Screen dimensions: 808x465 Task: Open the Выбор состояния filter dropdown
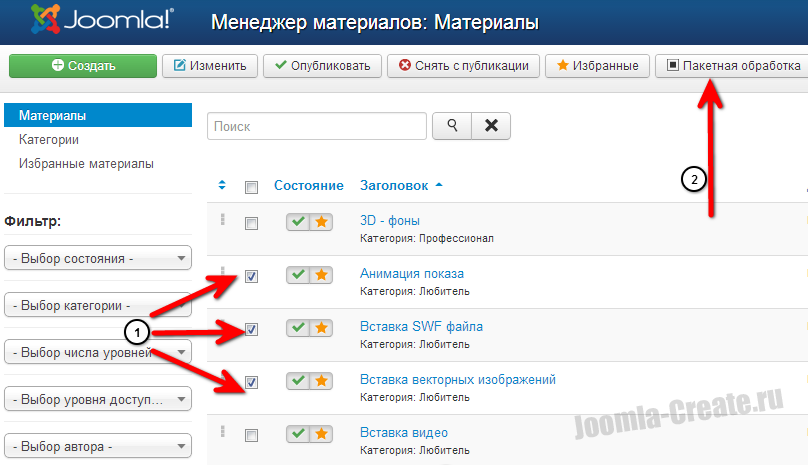tap(97, 259)
